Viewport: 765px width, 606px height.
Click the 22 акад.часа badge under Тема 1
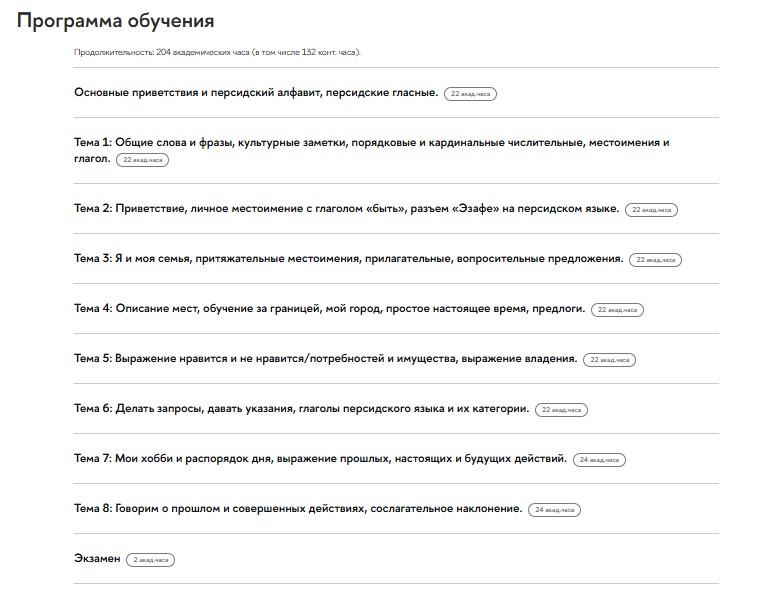[142, 160]
